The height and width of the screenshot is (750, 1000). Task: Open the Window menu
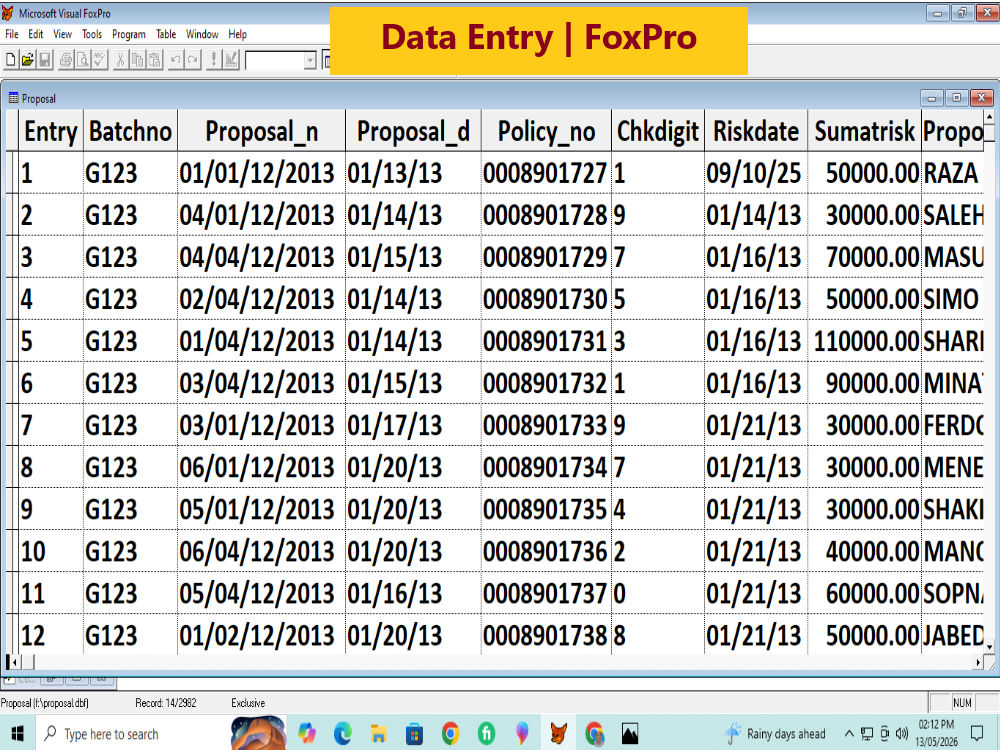pos(202,34)
